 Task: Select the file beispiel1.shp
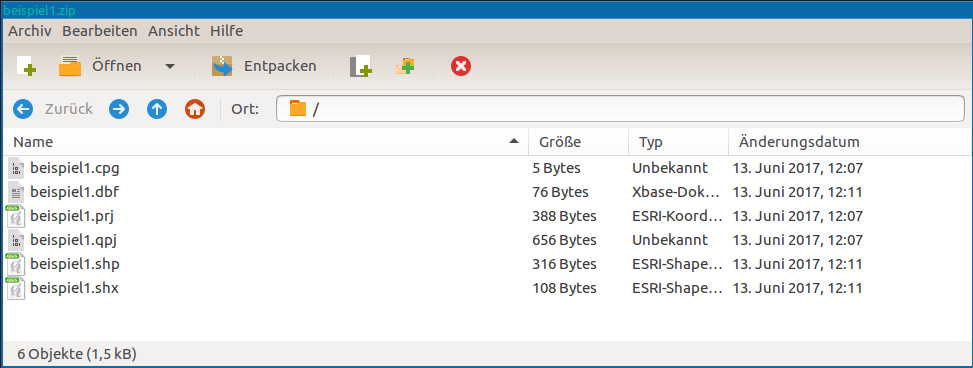pos(74,264)
